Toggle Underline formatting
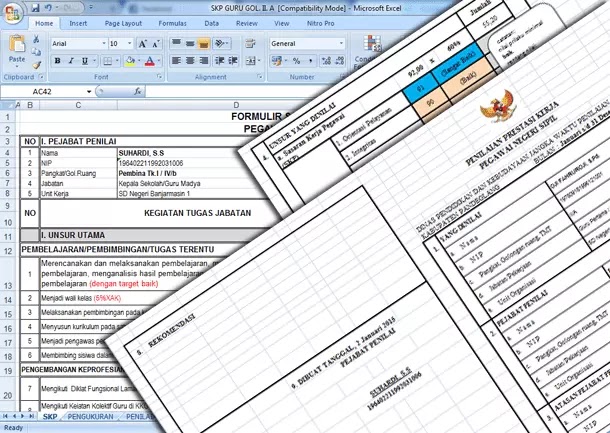The image size is (610, 433). tap(84, 61)
